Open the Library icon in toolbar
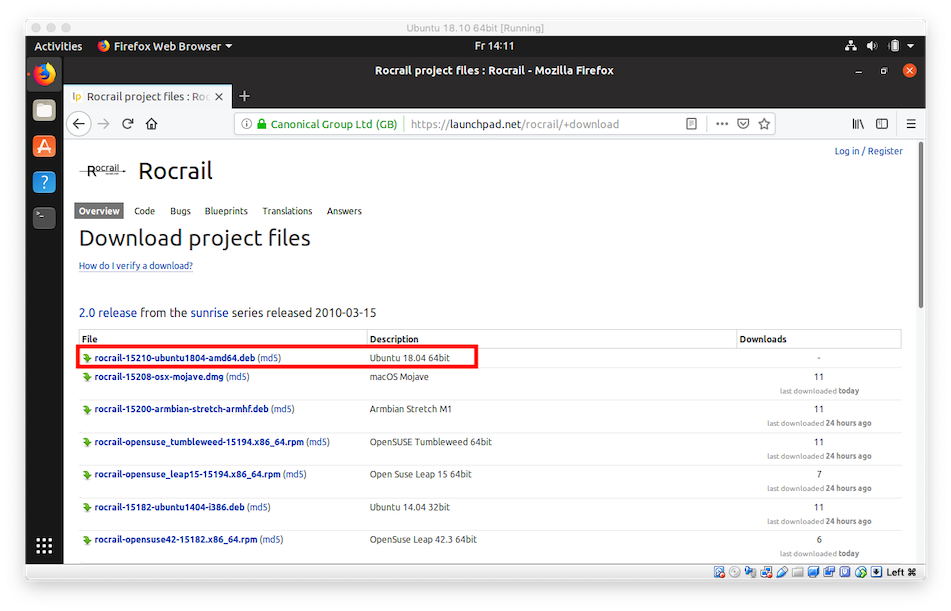 click(858, 124)
